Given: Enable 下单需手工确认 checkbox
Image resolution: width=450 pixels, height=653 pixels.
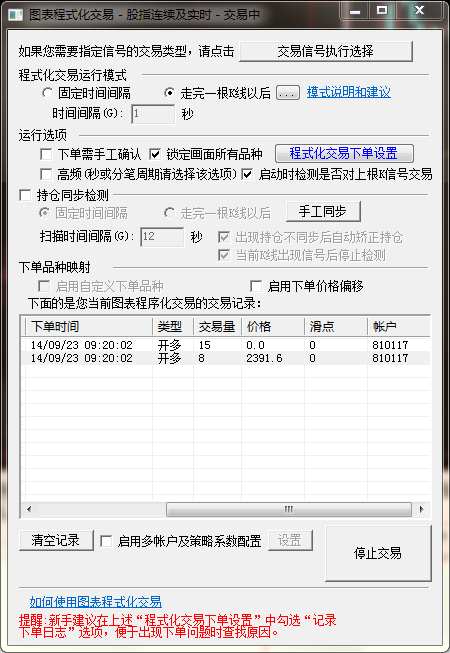Looking at the screenshot, I should click(x=46, y=155).
